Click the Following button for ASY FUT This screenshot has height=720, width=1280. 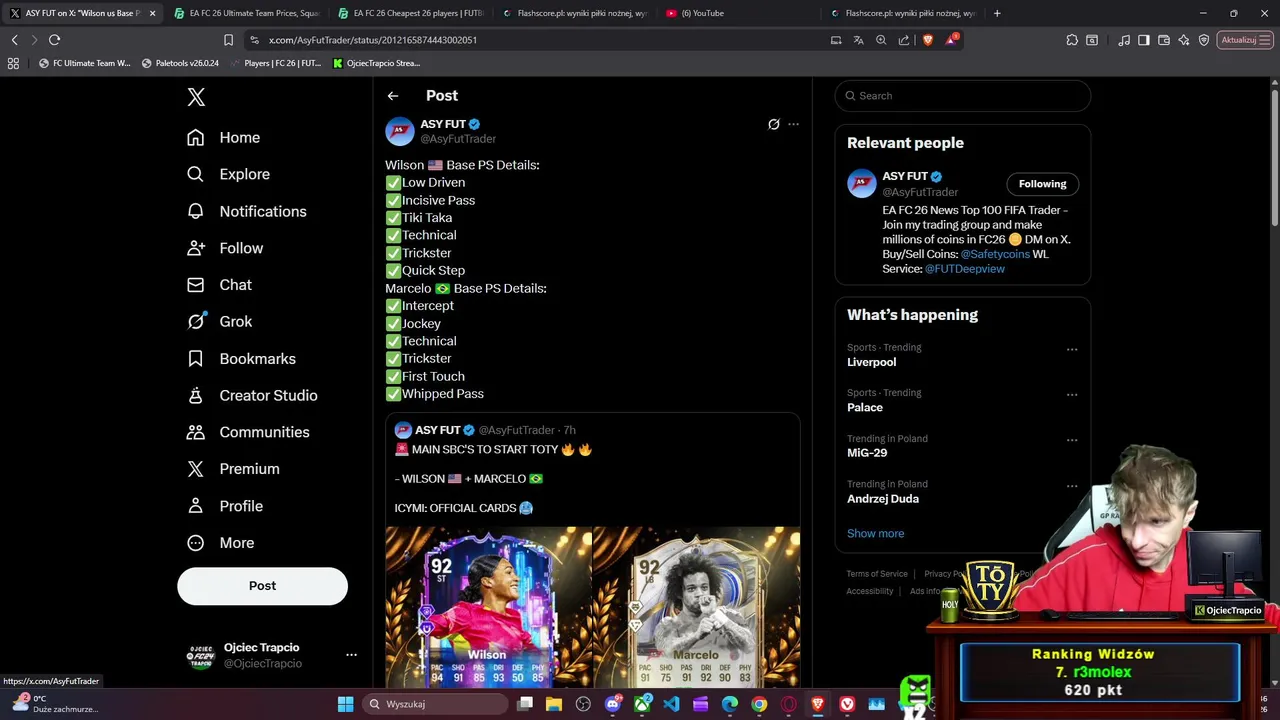coord(1042,184)
